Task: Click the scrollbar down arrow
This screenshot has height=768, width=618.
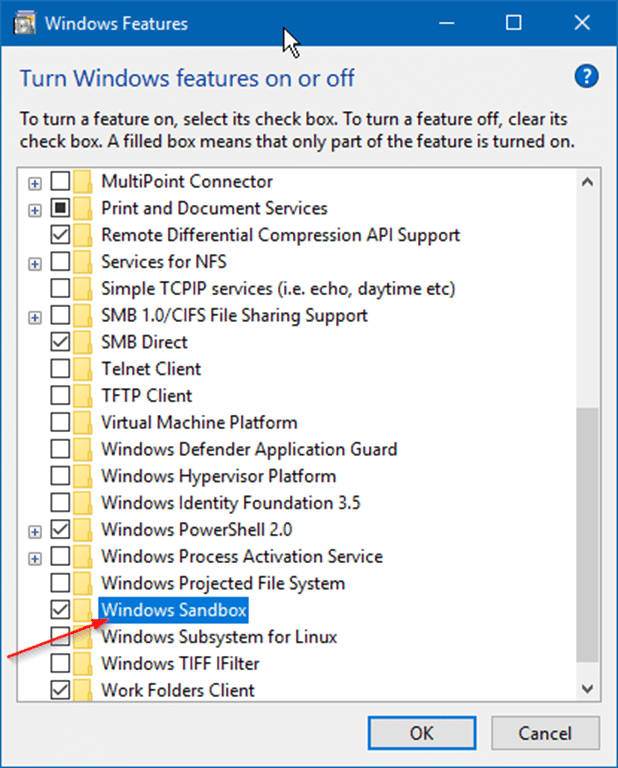Action: click(x=588, y=689)
